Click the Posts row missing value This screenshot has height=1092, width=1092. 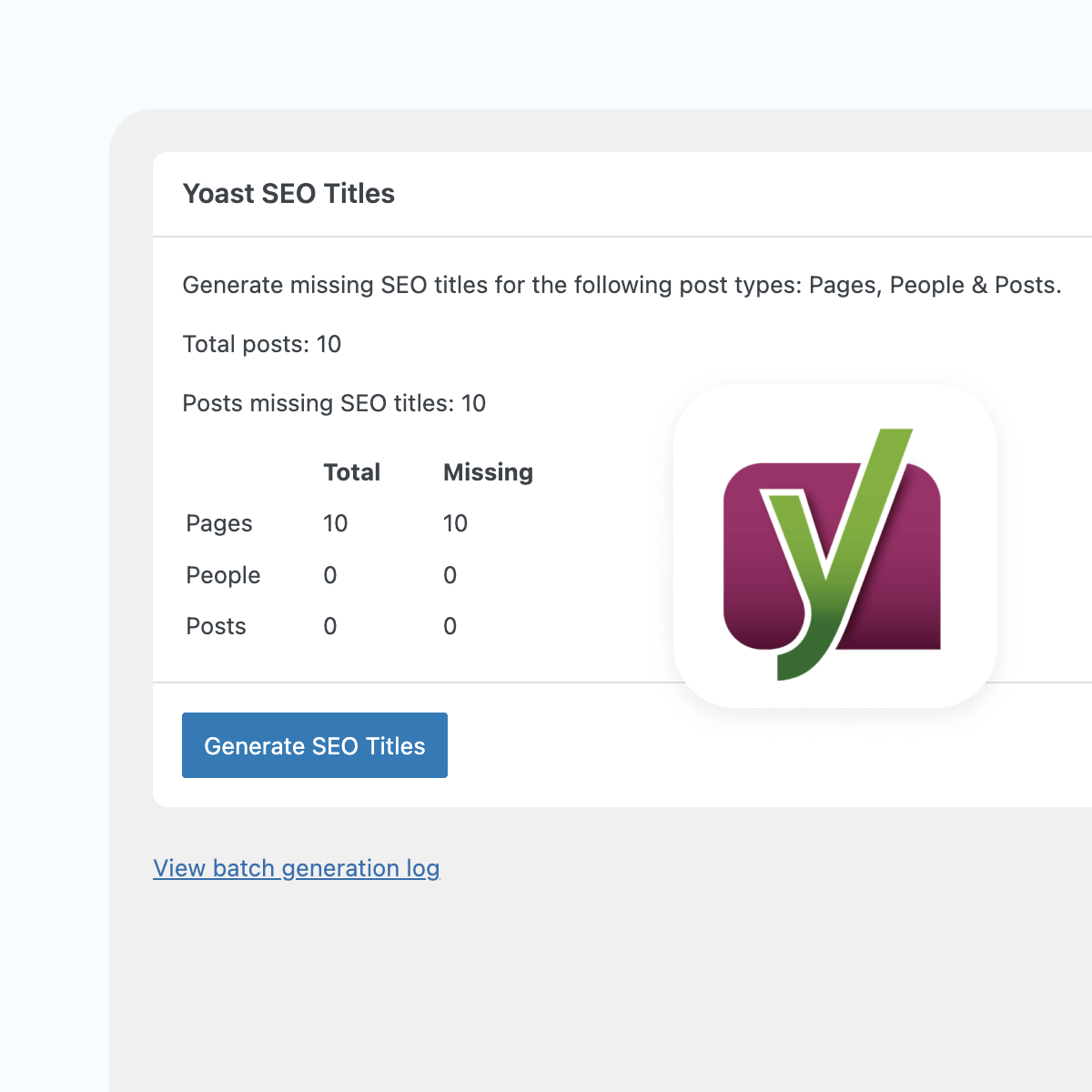450,626
